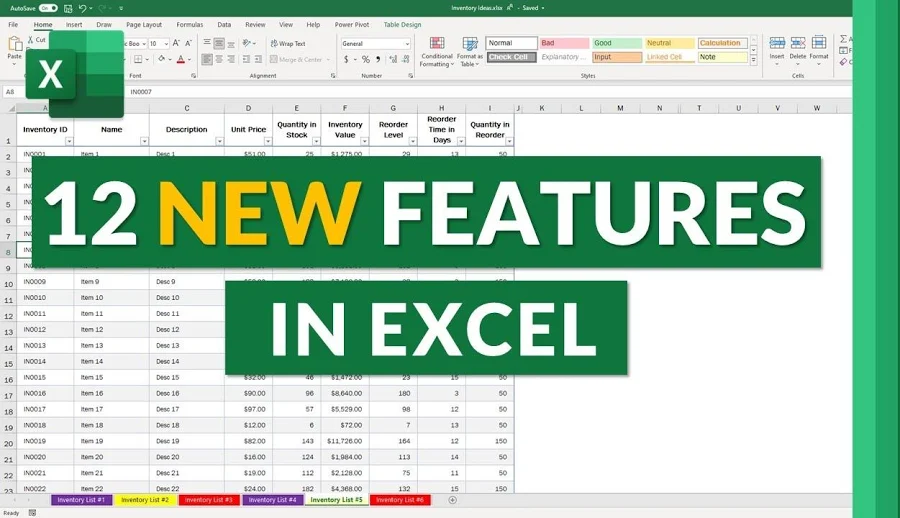Select cell IN0016 in the Inventory ID column

click(45, 393)
